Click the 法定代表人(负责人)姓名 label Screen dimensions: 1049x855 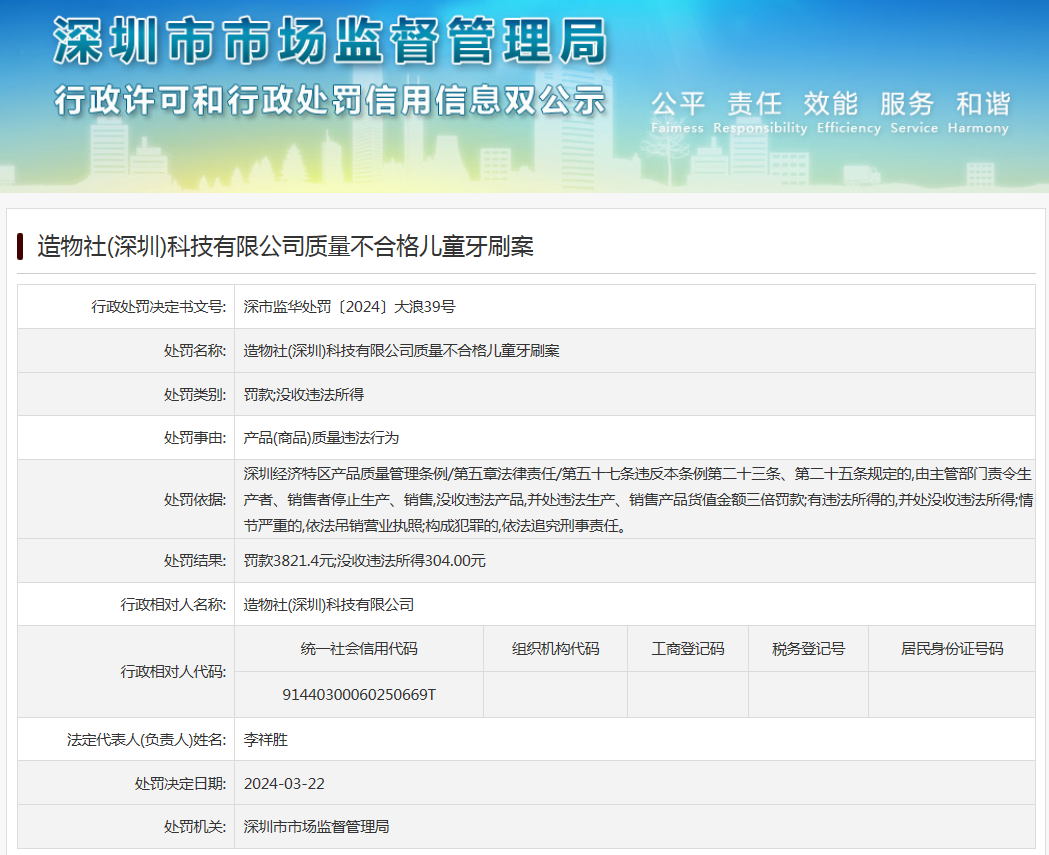(147, 739)
